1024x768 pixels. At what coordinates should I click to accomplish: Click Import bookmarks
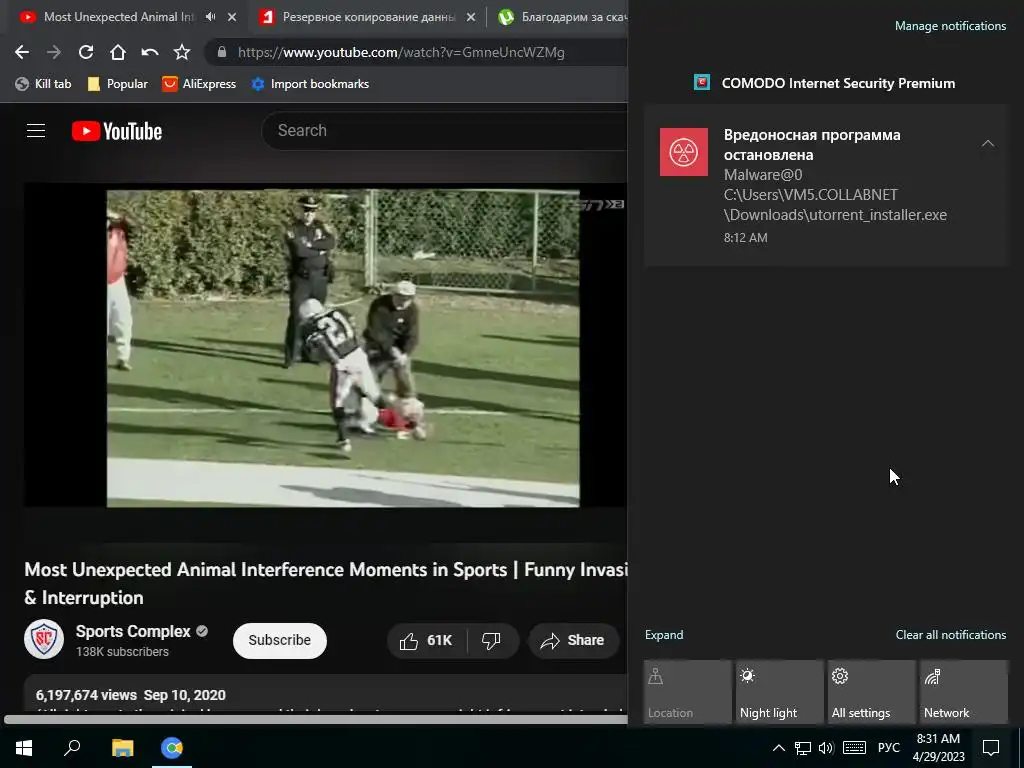310,84
